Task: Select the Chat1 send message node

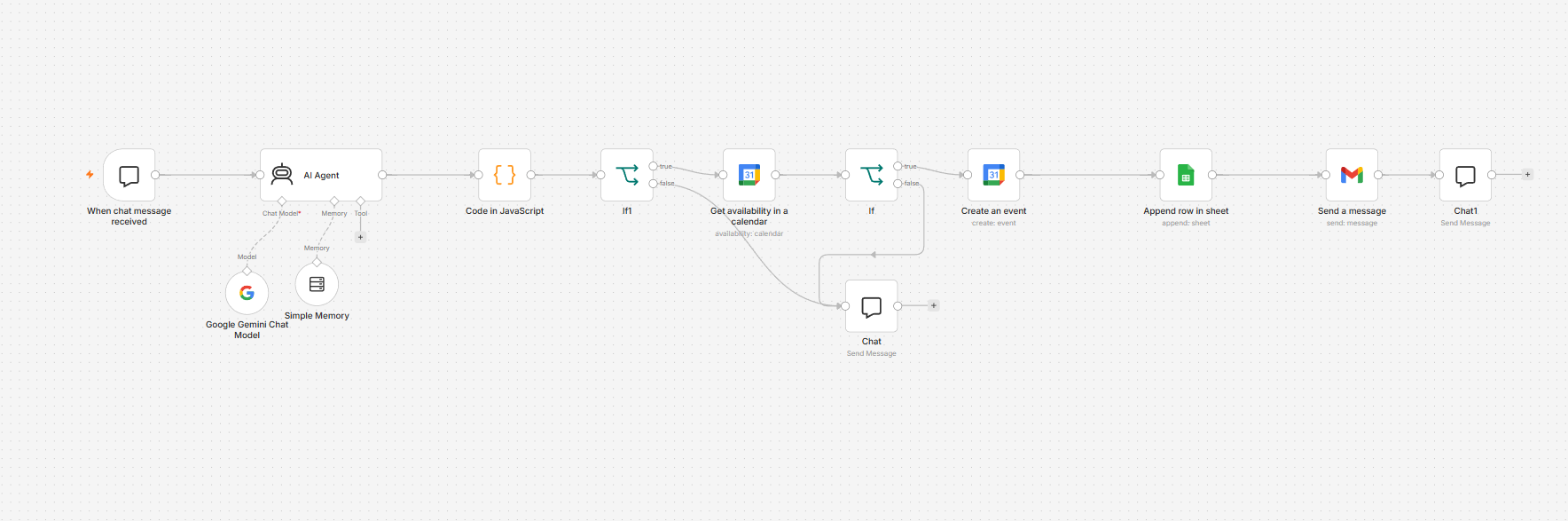Action: (x=1465, y=175)
